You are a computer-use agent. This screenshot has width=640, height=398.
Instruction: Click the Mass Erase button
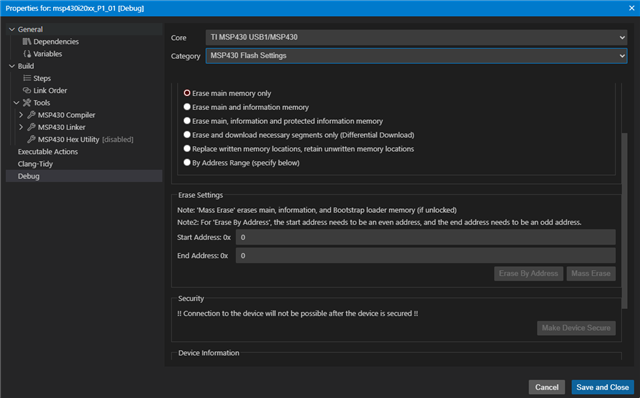click(x=591, y=273)
